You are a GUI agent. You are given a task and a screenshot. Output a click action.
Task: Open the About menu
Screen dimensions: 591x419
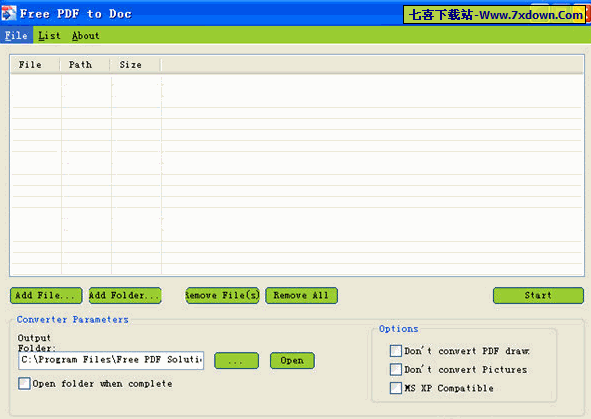tap(86, 36)
